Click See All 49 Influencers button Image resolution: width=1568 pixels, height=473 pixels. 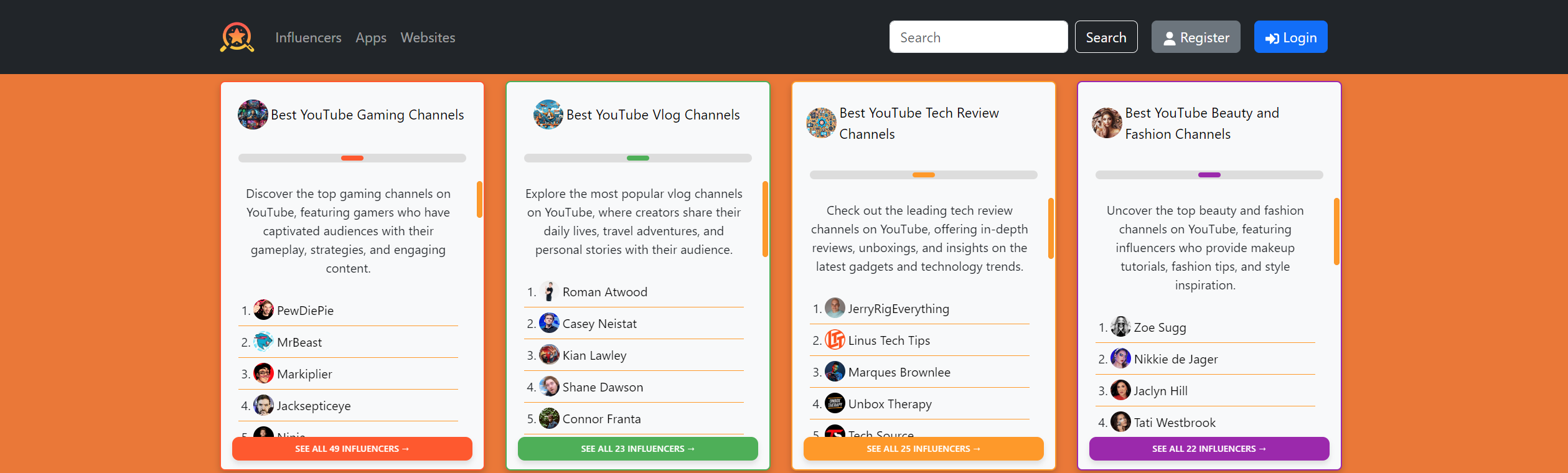pos(352,449)
